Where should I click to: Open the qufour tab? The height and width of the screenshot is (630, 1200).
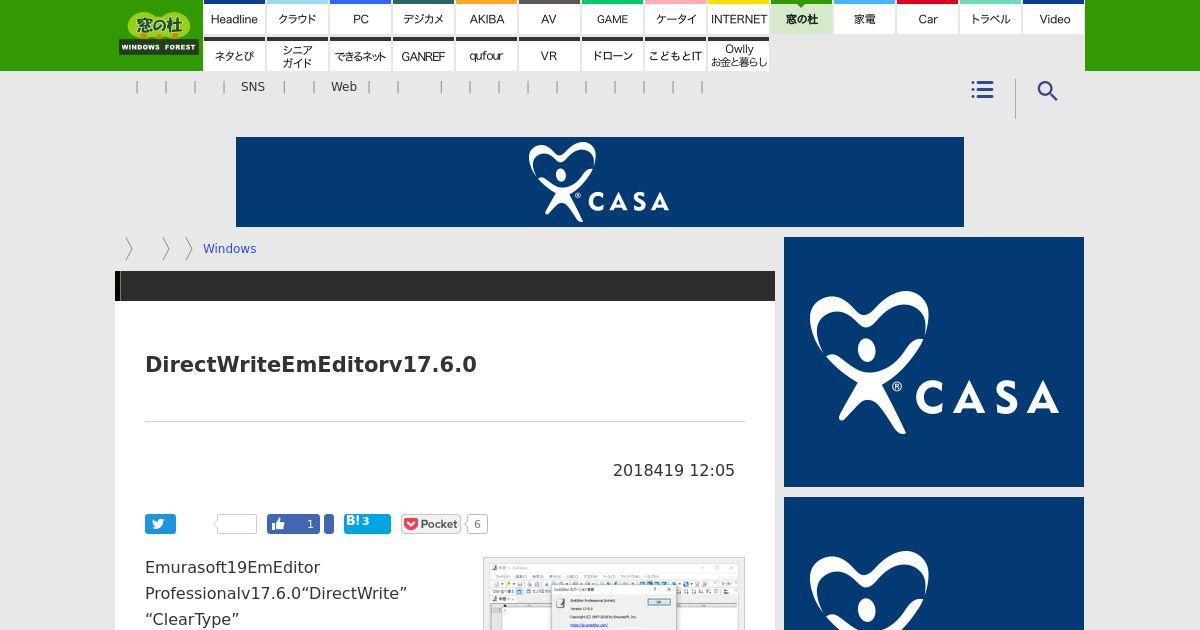point(486,55)
